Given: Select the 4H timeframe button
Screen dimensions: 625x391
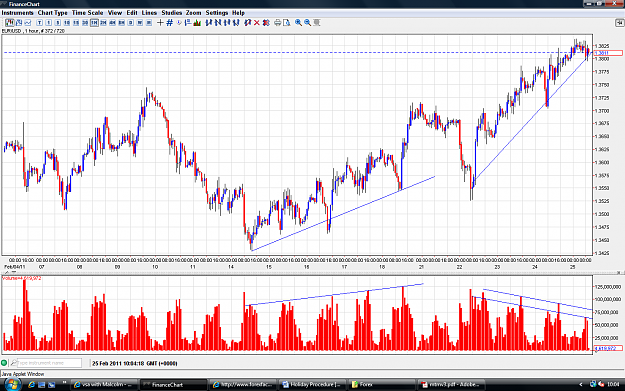Looking at the screenshot, I should (112, 23).
